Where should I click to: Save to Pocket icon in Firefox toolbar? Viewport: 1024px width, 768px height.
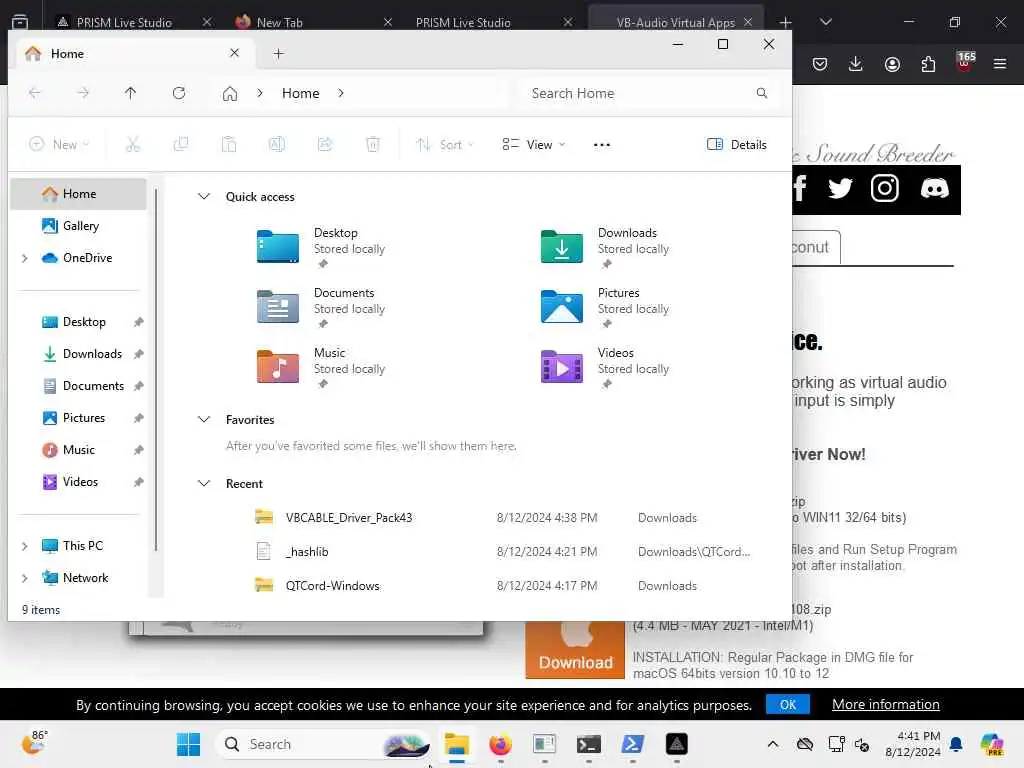click(820, 63)
